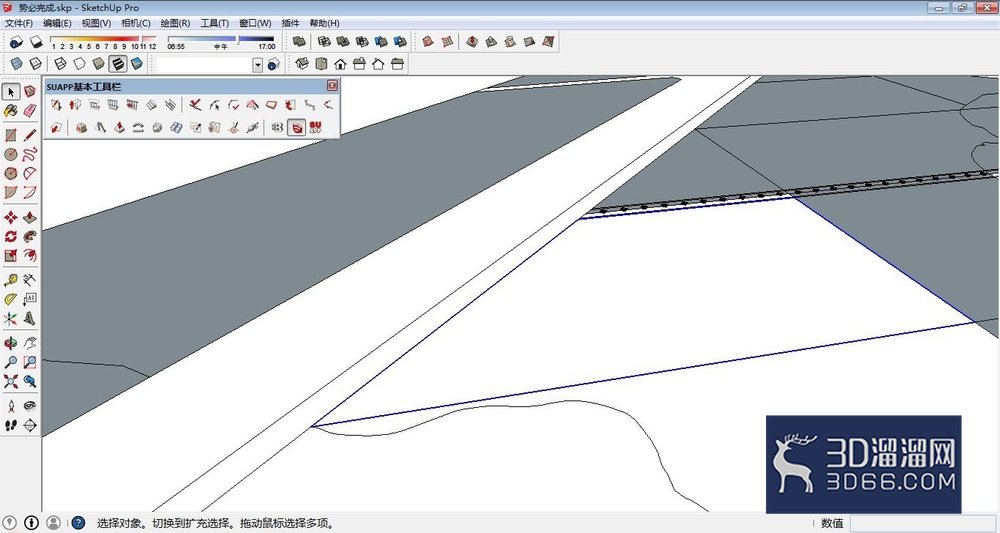Click the Zoom Extents tool

pos(11,381)
